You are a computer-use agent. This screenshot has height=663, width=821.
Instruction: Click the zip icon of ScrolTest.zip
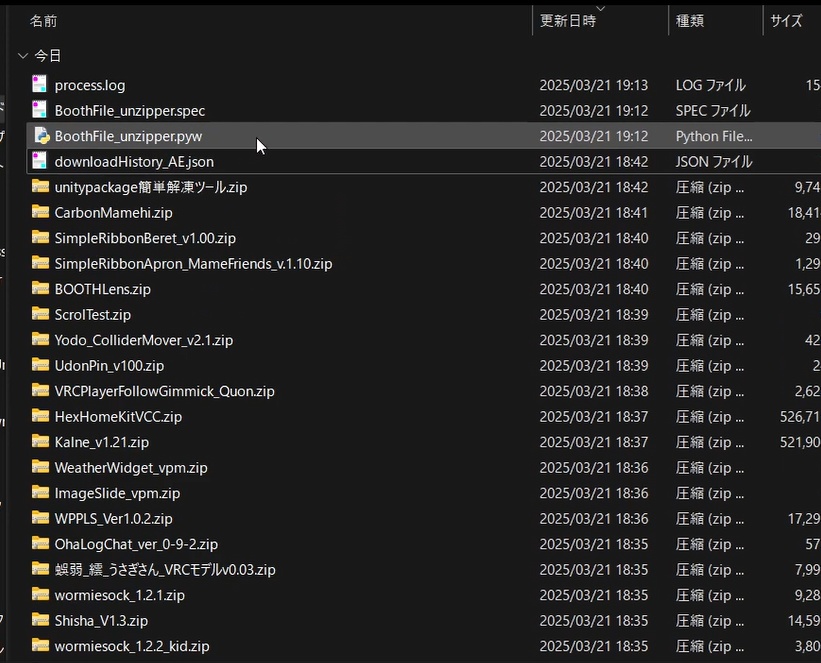tap(40, 314)
